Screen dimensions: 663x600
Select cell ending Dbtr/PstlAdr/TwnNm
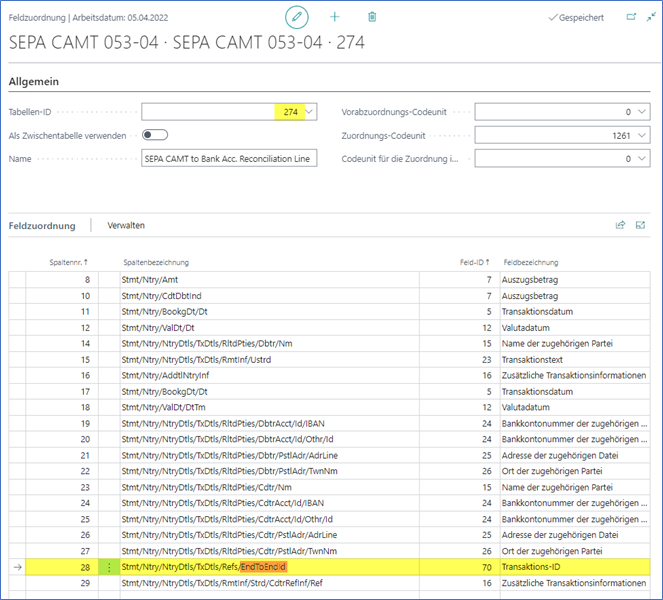269,471
